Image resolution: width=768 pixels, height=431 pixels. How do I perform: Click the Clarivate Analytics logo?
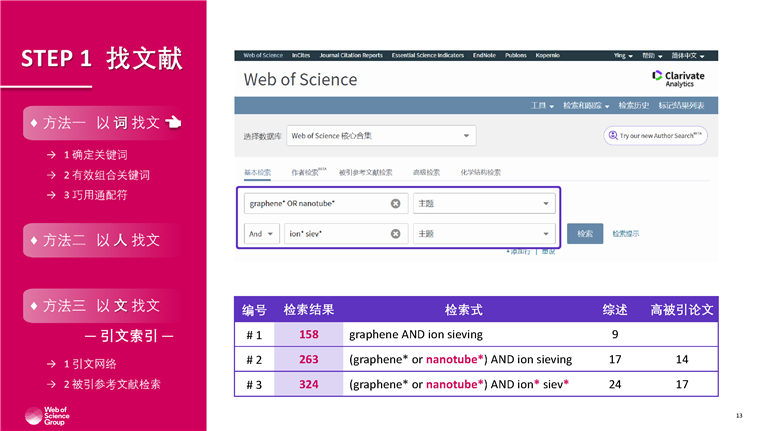pyautogui.click(x=678, y=79)
